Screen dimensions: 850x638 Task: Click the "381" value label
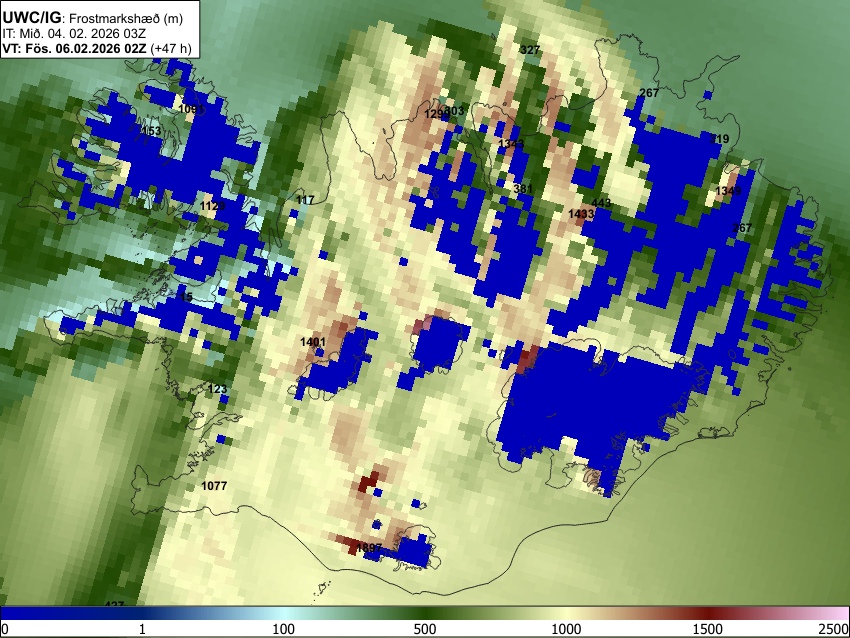click(x=523, y=189)
